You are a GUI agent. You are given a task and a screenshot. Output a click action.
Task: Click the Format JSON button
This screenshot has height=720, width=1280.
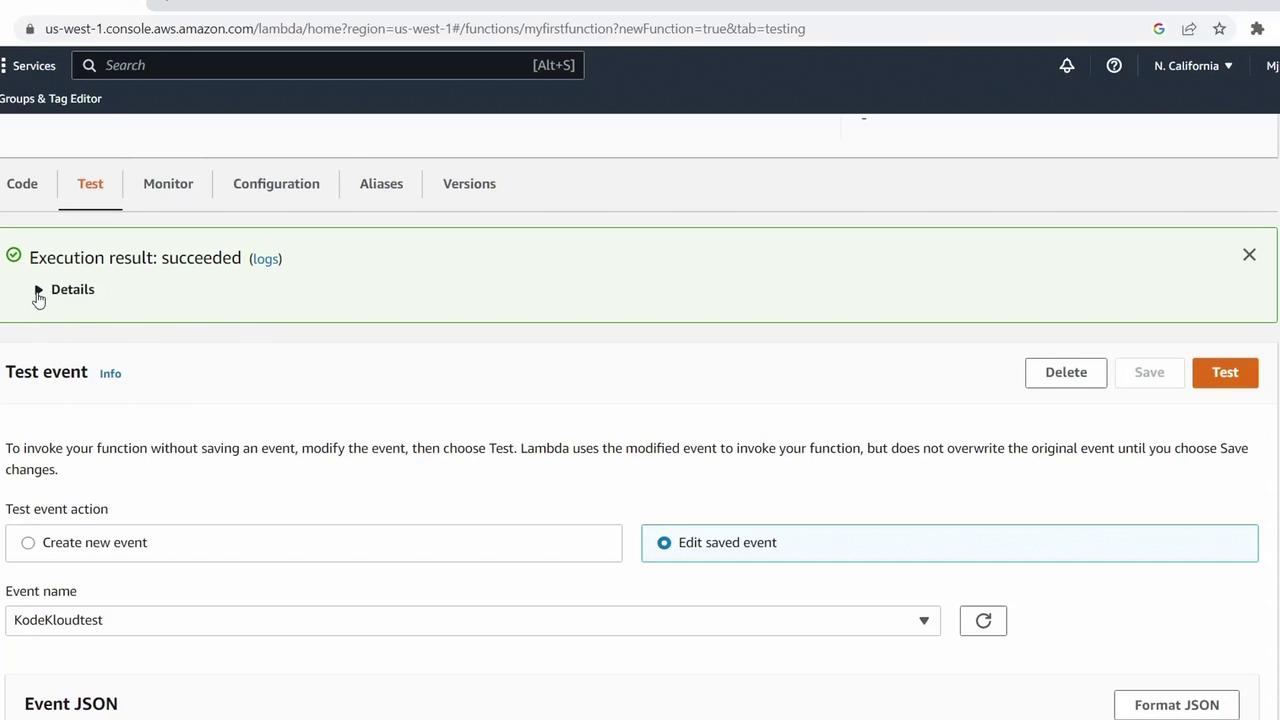point(1176,705)
